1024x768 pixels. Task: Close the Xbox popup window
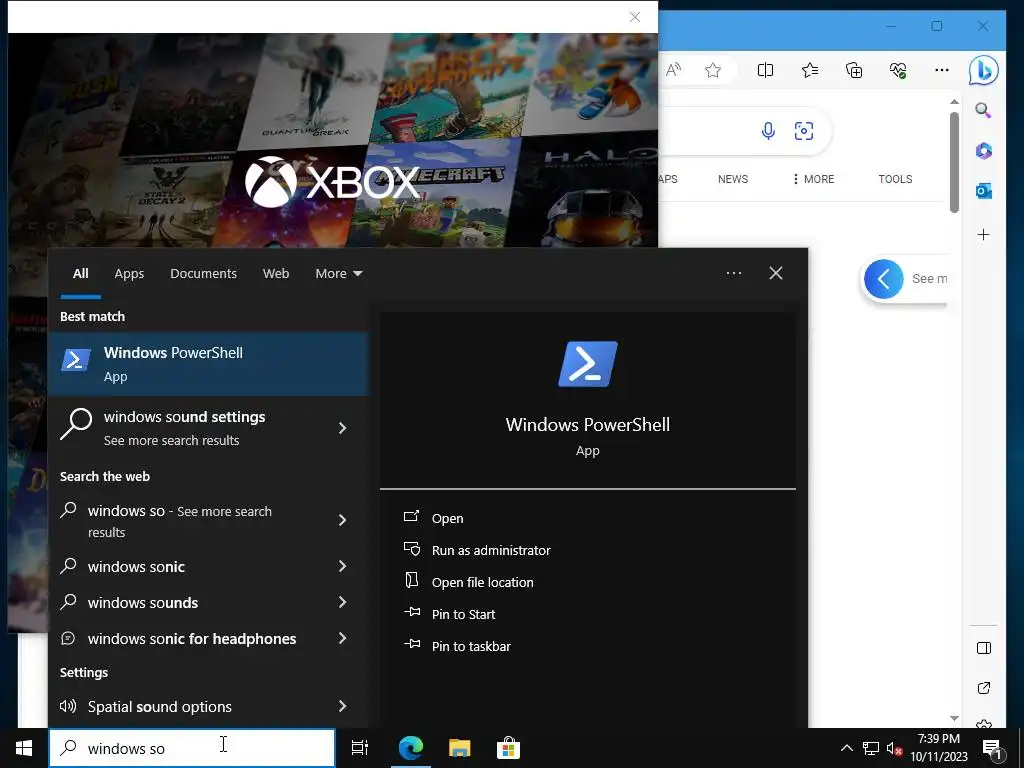635,17
